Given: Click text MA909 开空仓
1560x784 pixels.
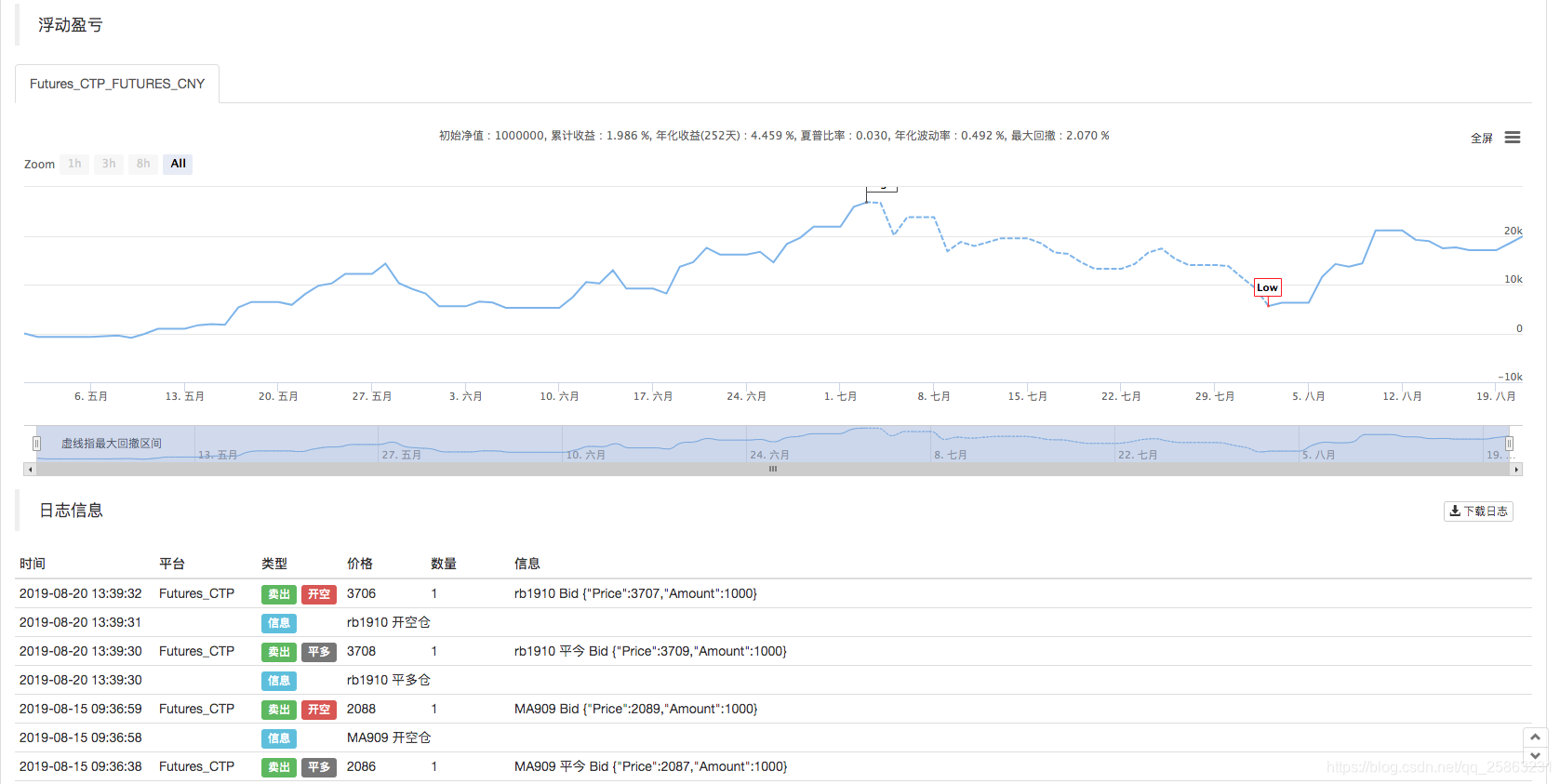Looking at the screenshot, I should click(x=389, y=737).
